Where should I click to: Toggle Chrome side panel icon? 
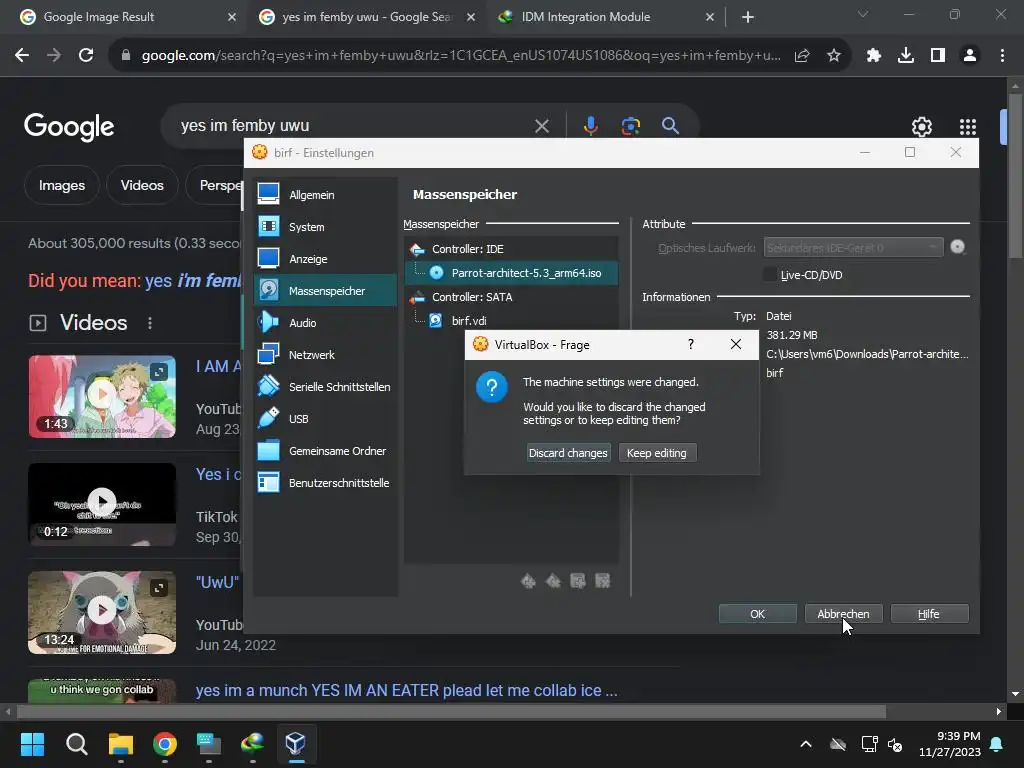tap(938, 56)
